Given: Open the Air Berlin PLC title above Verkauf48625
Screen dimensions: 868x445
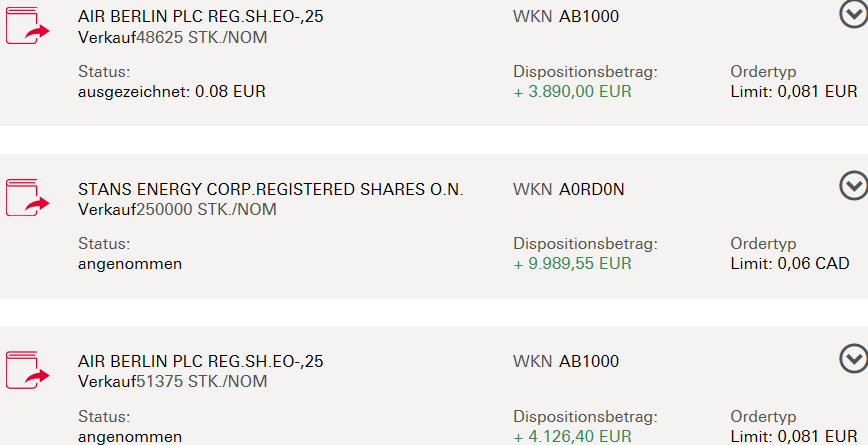Looking at the screenshot, I should [200, 17].
